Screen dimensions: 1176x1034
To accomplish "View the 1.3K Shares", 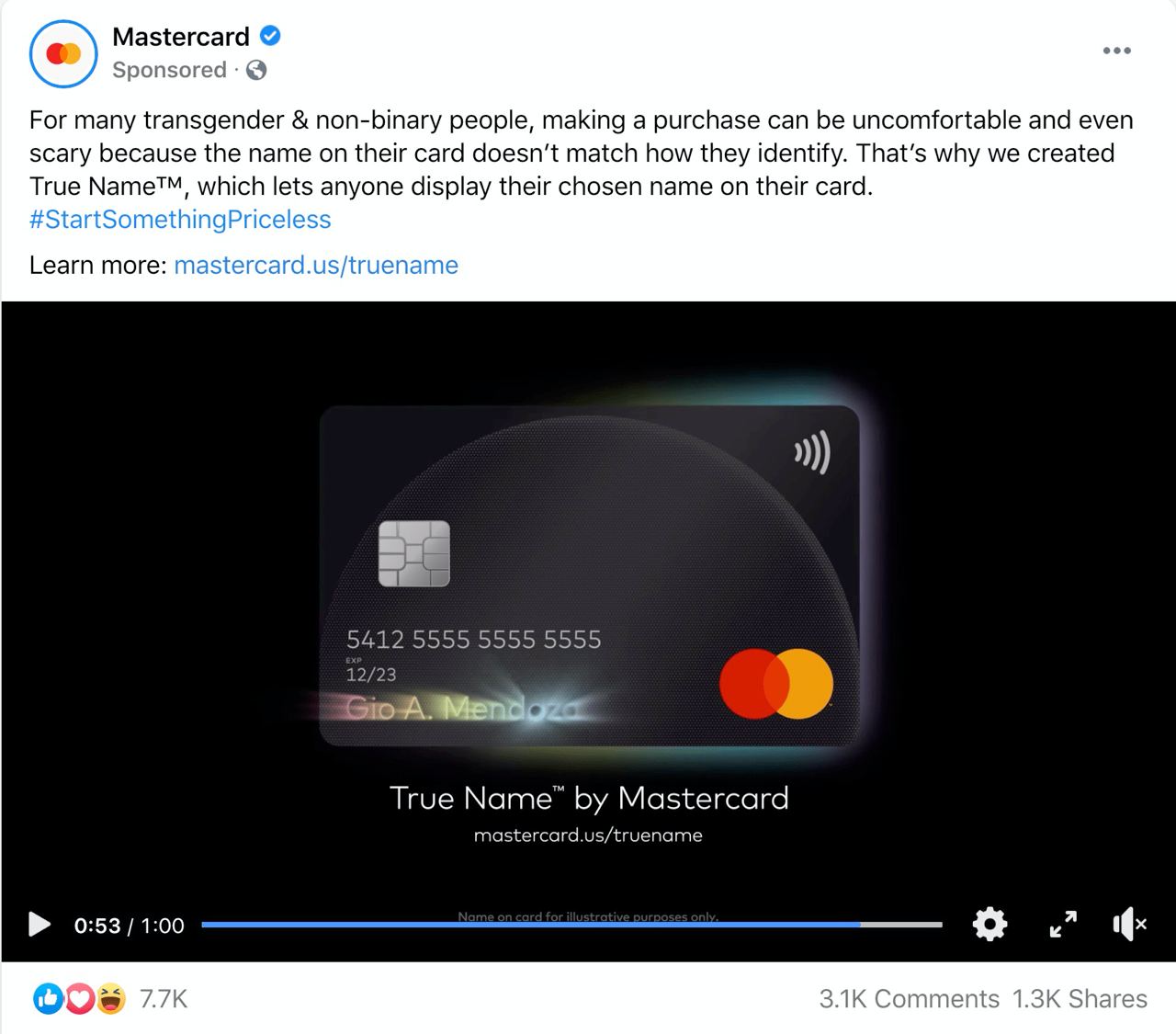I will pyautogui.click(x=1080, y=999).
